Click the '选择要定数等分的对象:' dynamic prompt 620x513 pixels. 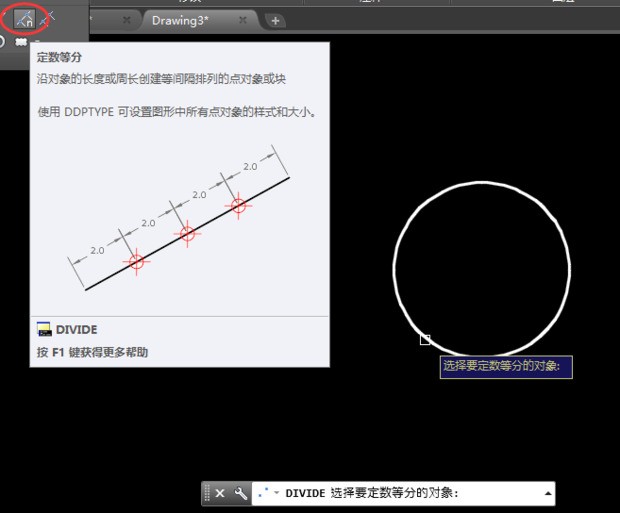click(x=506, y=367)
